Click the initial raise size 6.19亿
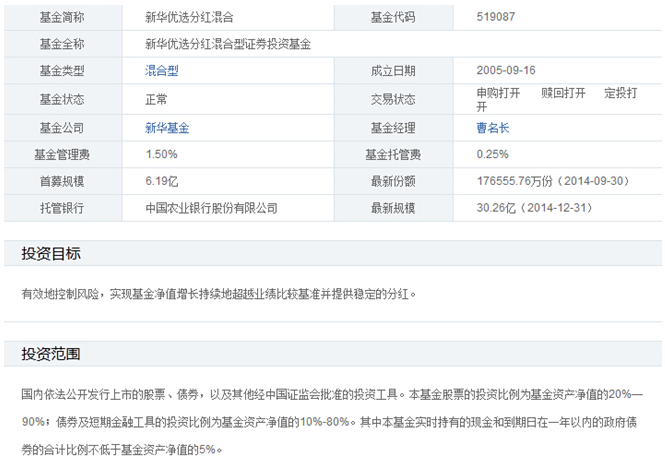The image size is (665, 470). (162, 181)
